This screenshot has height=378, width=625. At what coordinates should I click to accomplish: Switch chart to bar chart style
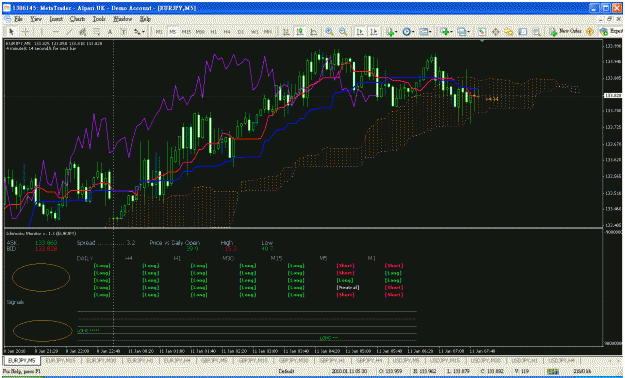[x=286, y=32]
